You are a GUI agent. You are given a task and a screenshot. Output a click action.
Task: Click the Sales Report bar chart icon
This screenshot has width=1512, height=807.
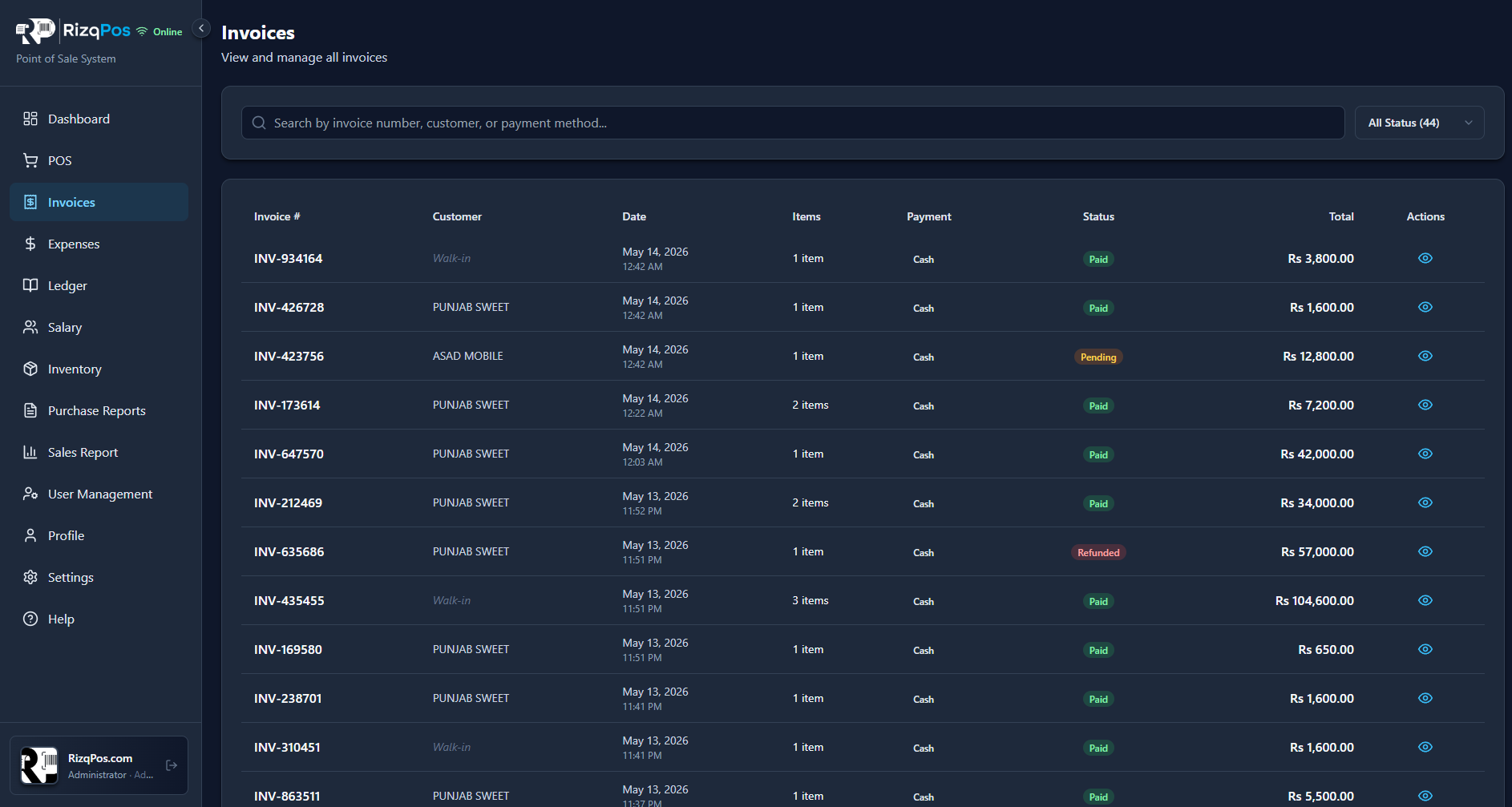click(30, 452)
